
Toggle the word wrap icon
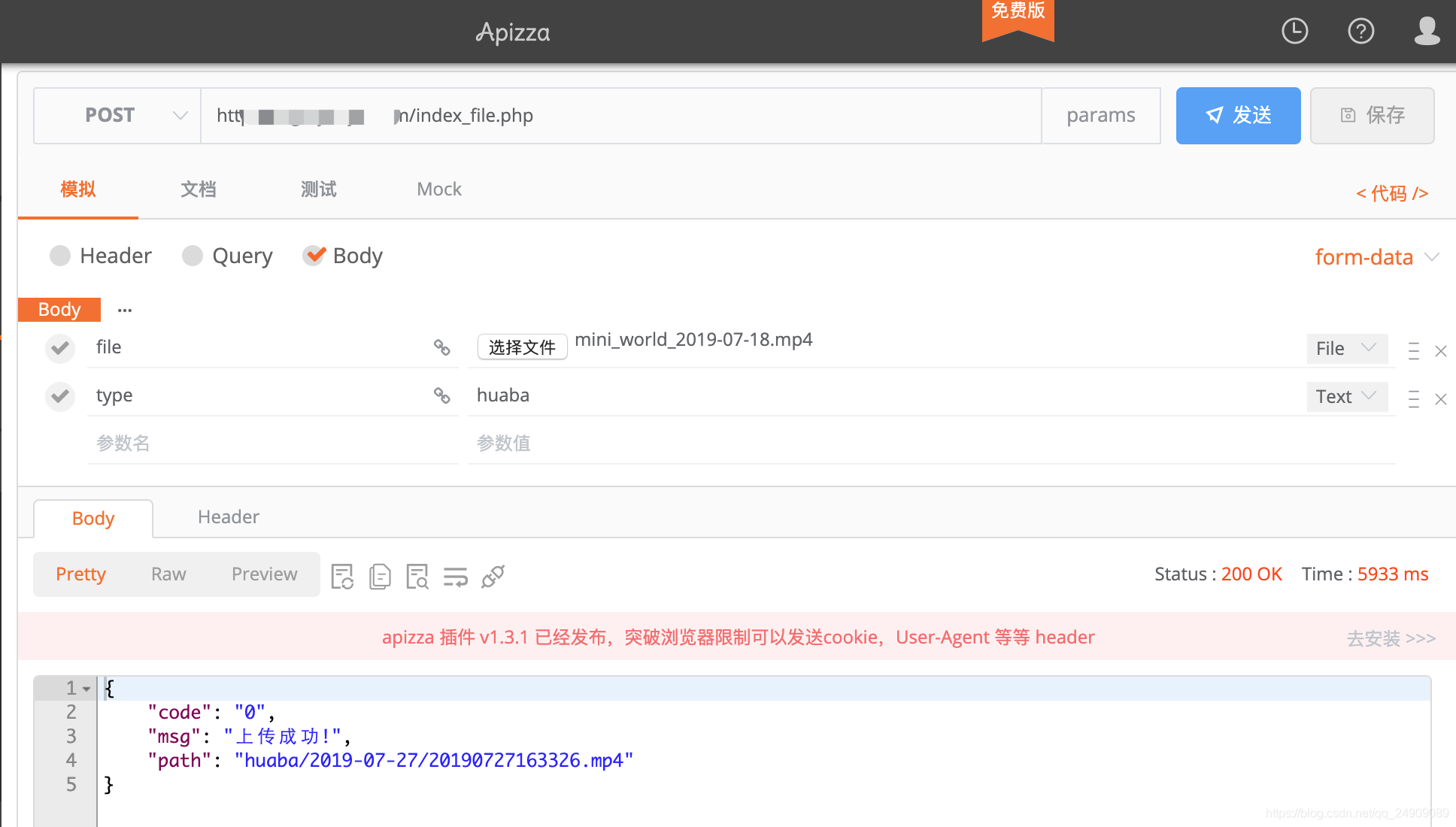[456, 577]
